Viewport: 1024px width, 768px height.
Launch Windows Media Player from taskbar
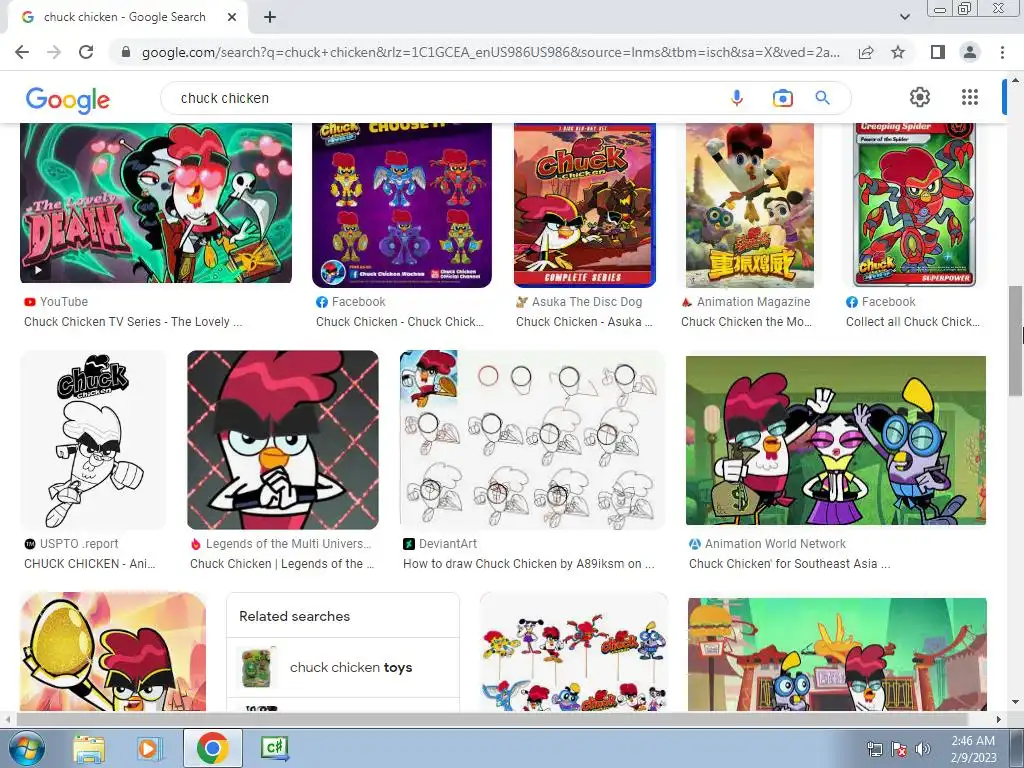[x=149, y=748]
